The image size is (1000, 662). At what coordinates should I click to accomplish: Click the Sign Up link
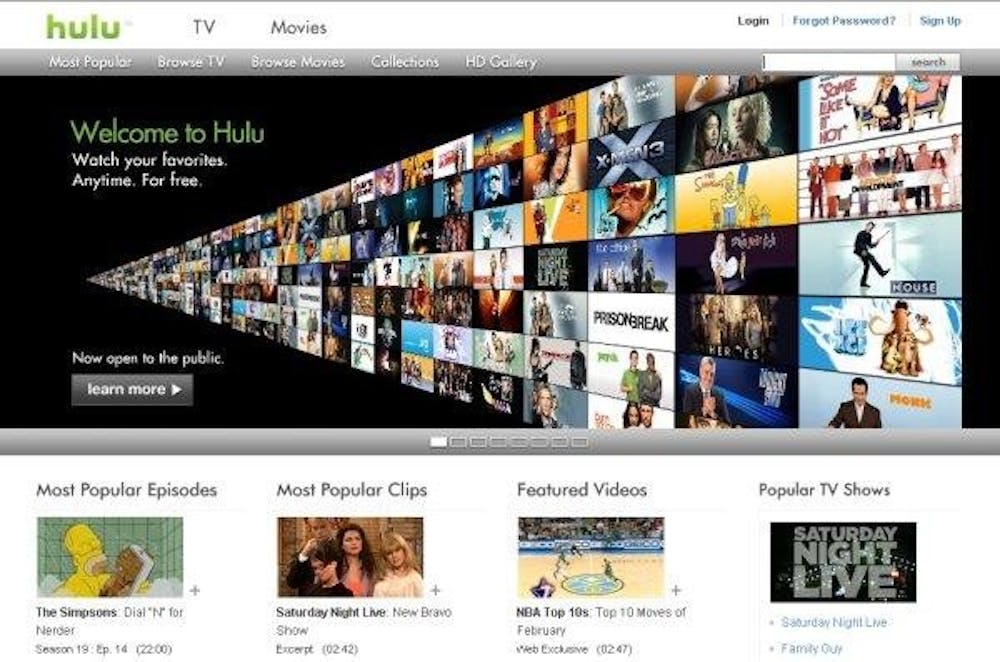[x=940, y=20]
